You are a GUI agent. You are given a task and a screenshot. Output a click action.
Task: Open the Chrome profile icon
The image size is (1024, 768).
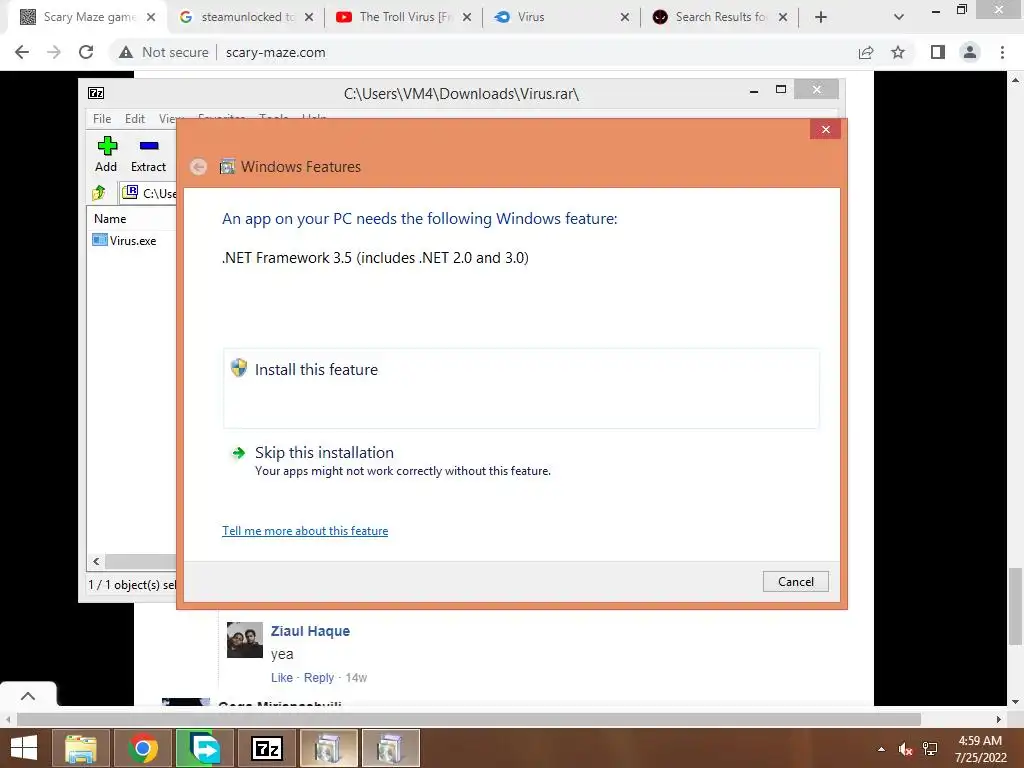click(970, 52)
